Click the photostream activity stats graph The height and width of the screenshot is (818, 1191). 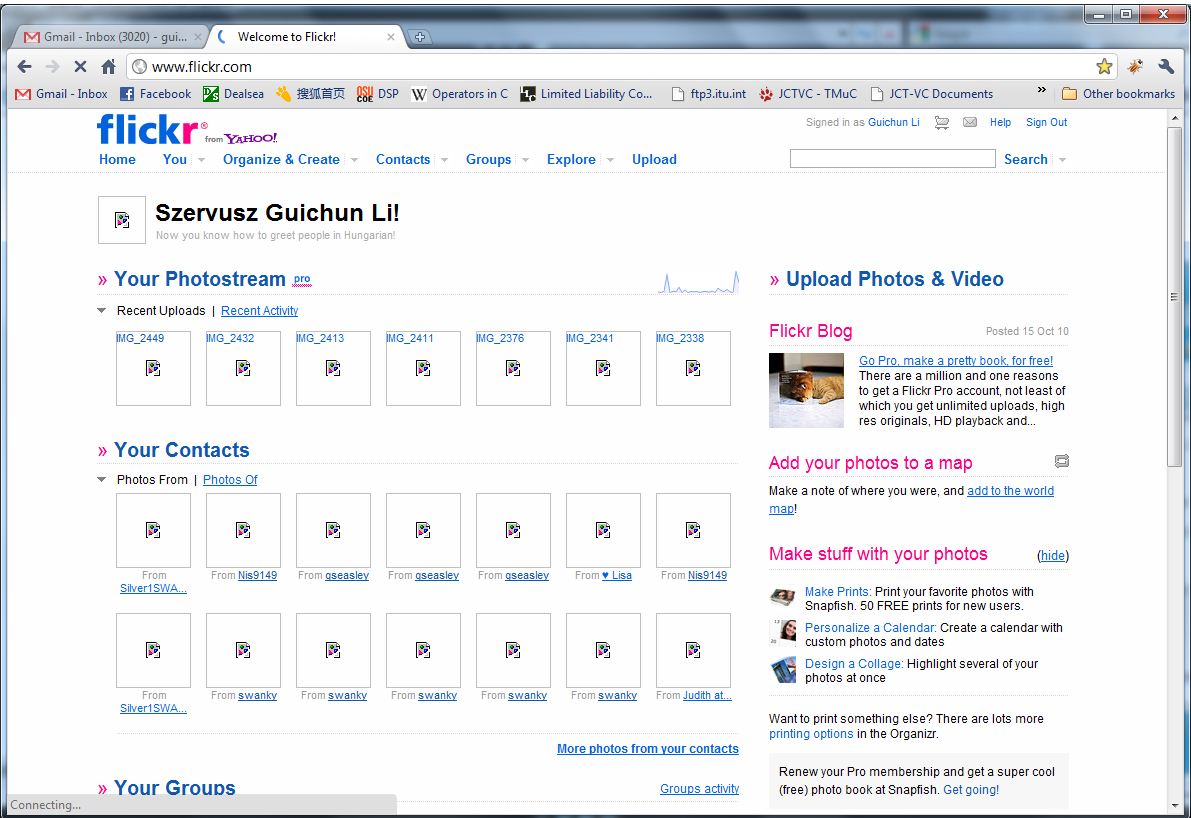pos(698,283)
